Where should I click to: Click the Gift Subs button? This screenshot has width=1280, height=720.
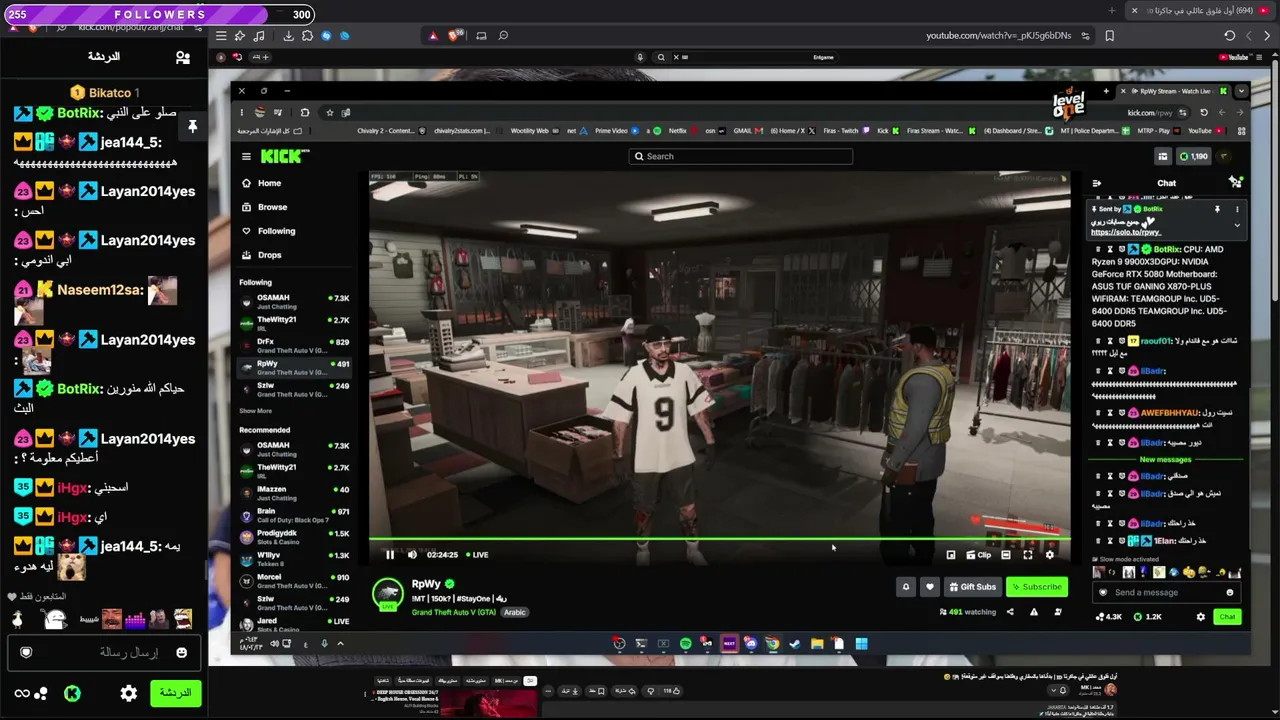click(x=972, y=587)
